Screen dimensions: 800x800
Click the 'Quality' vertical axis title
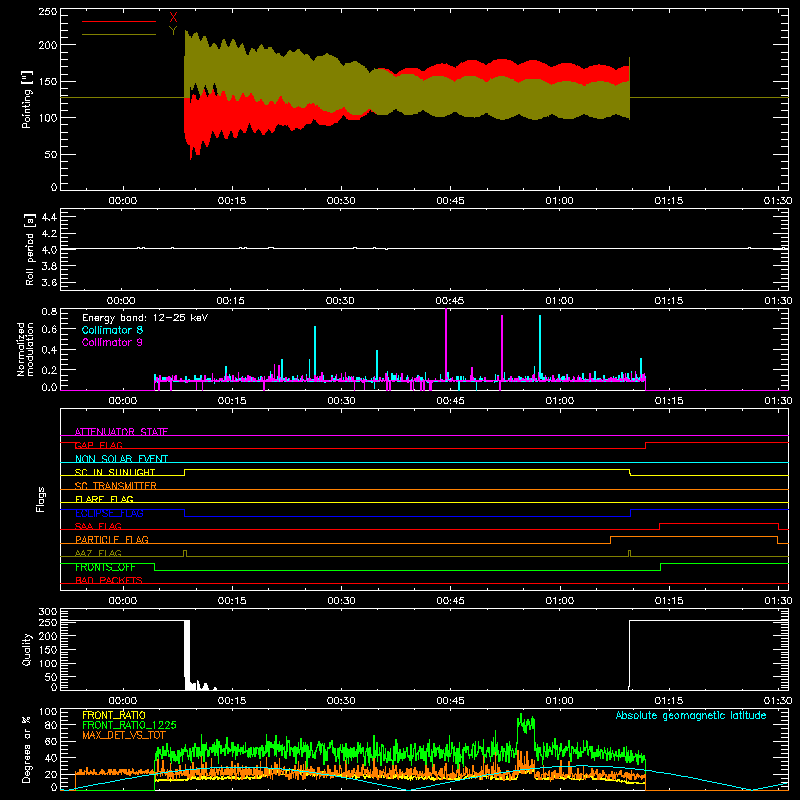pos(27,649)
